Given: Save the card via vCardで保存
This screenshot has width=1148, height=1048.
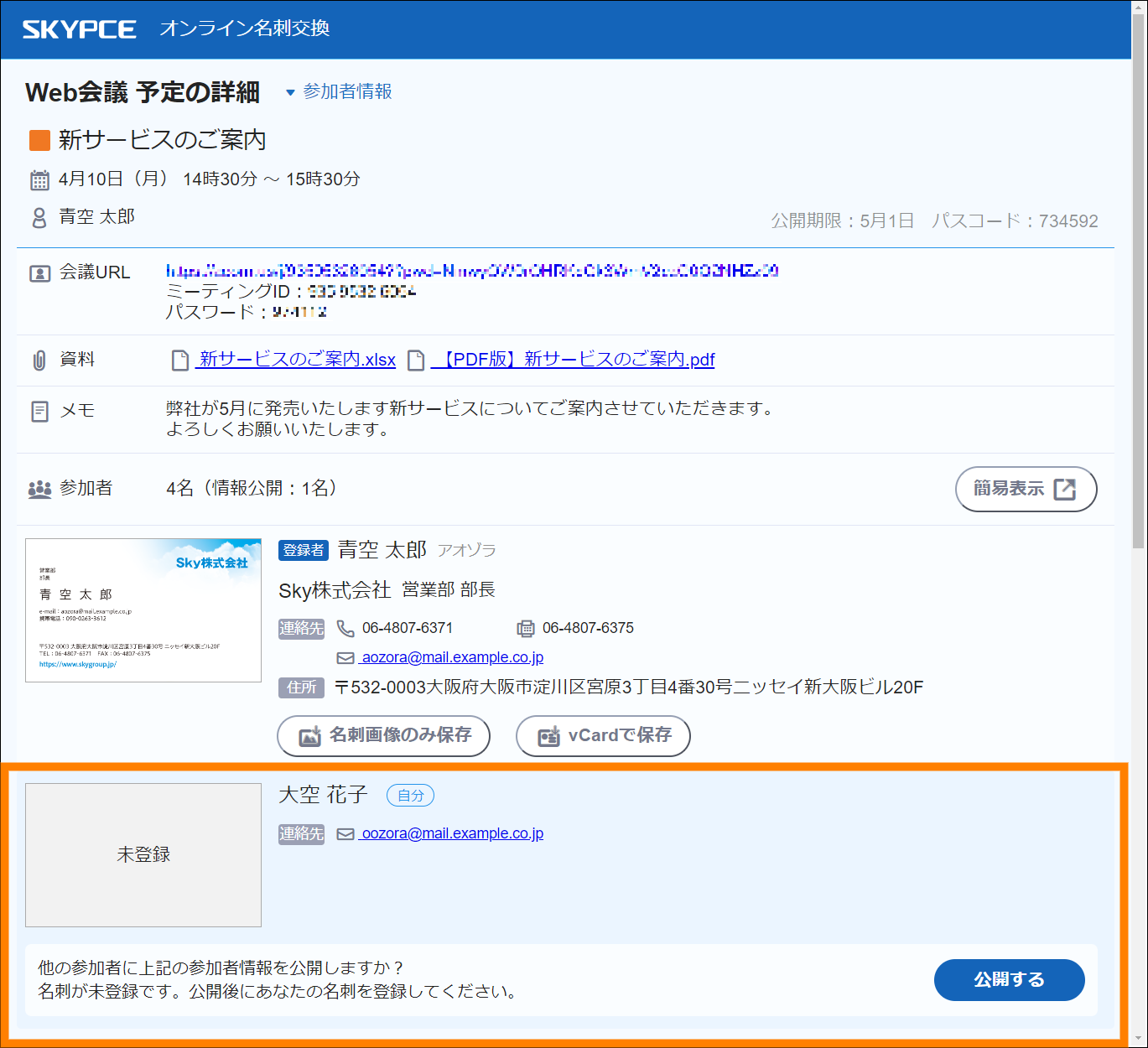Looking at the screenshot, I should pos(602,735).
